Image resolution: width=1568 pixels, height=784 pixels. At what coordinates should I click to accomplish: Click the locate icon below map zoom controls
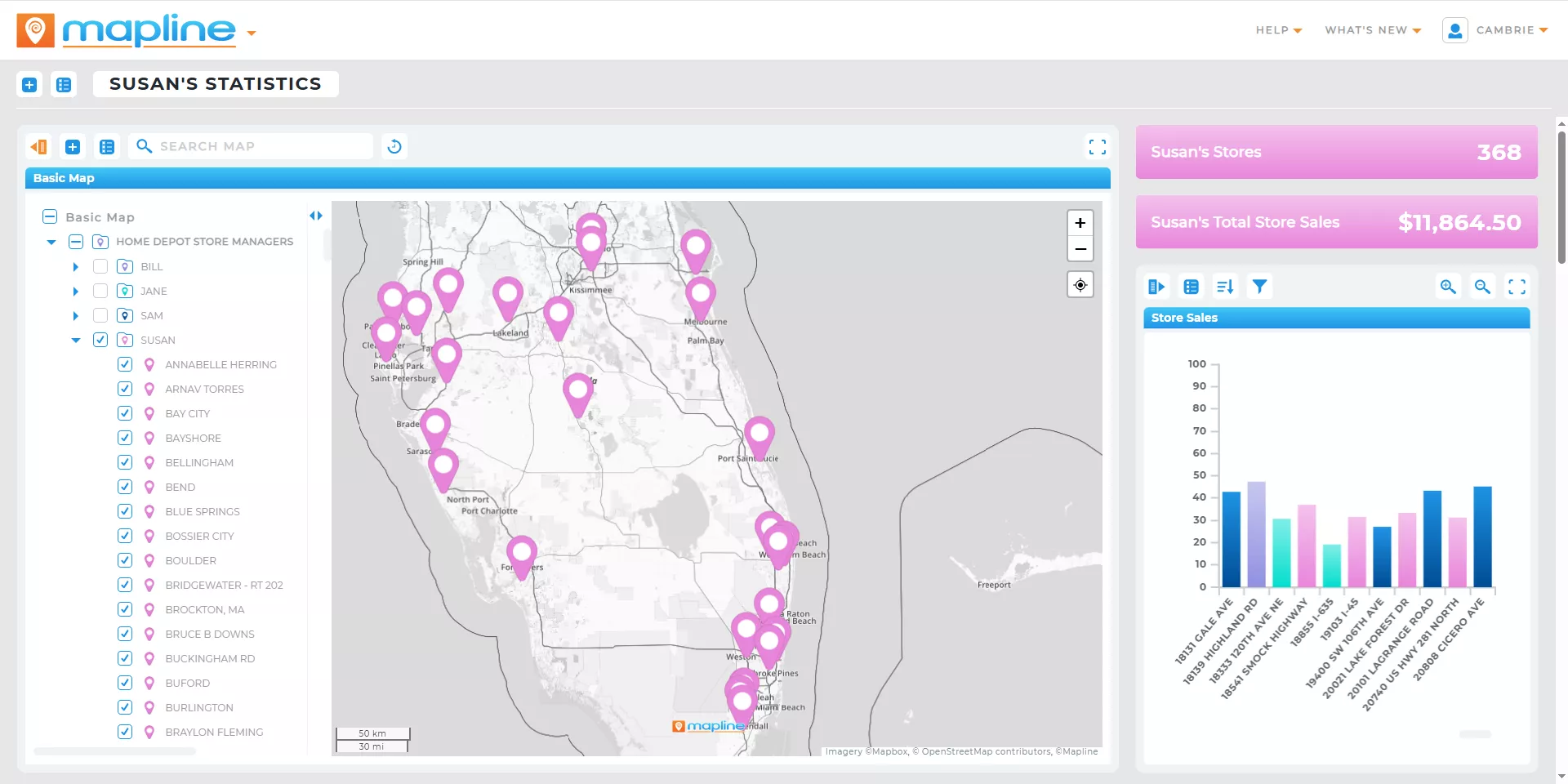click(1080, 284)
